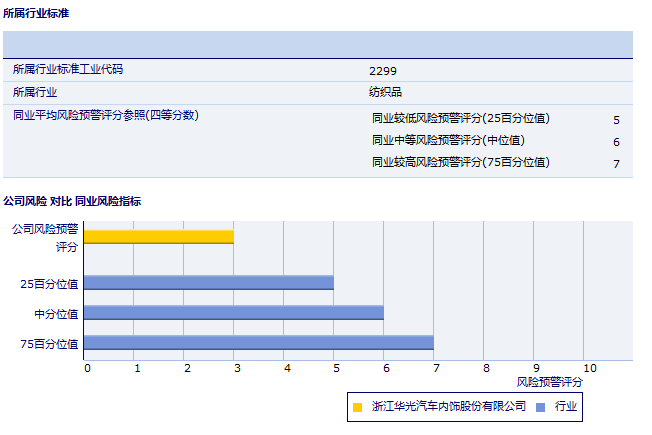Select the 公司风险预警评分 y-axis label
The width and height of the screenshot is (652, 435).
44,237
